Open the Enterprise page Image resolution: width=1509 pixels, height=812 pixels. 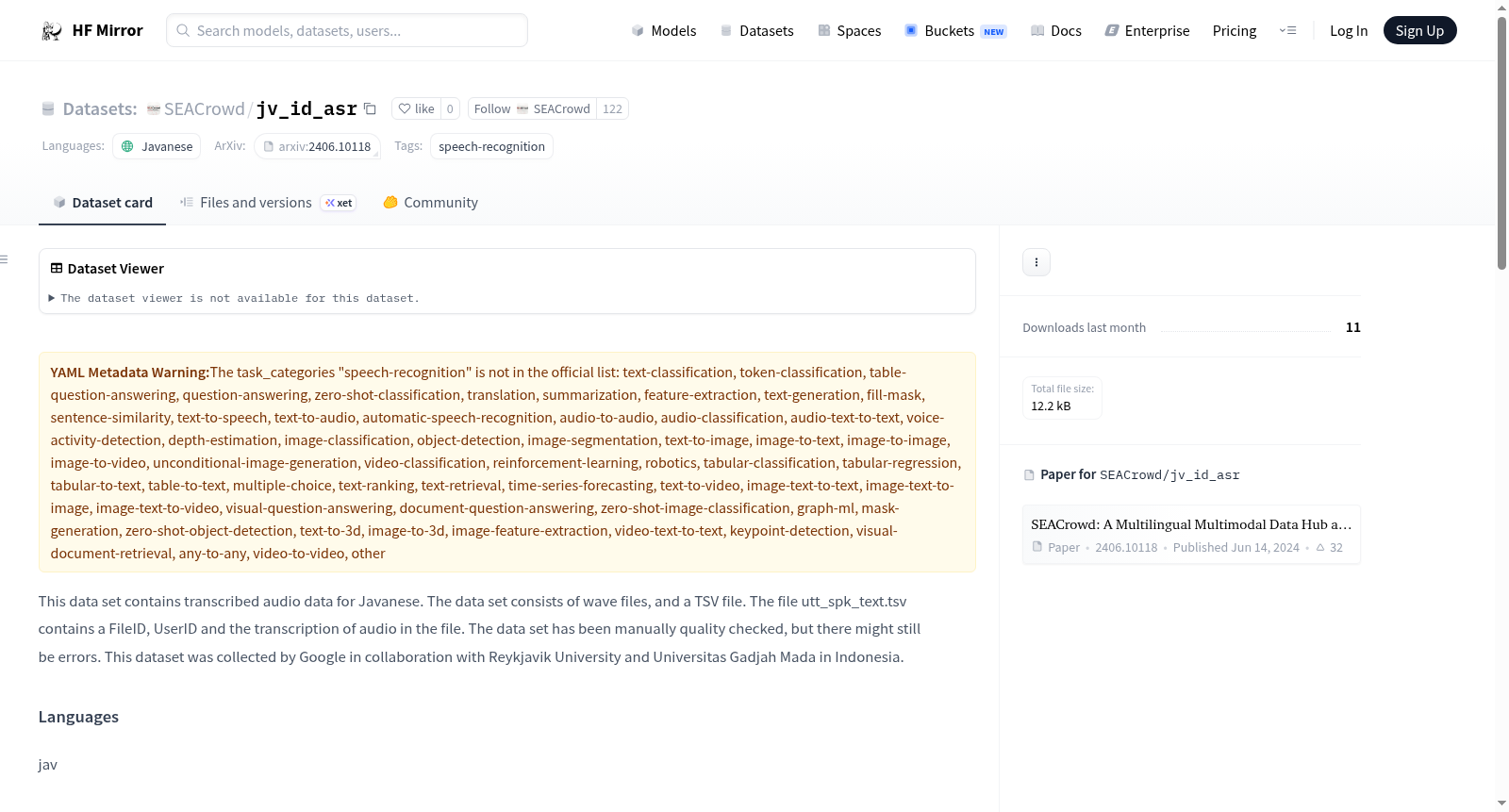(x=1147, y=31)
